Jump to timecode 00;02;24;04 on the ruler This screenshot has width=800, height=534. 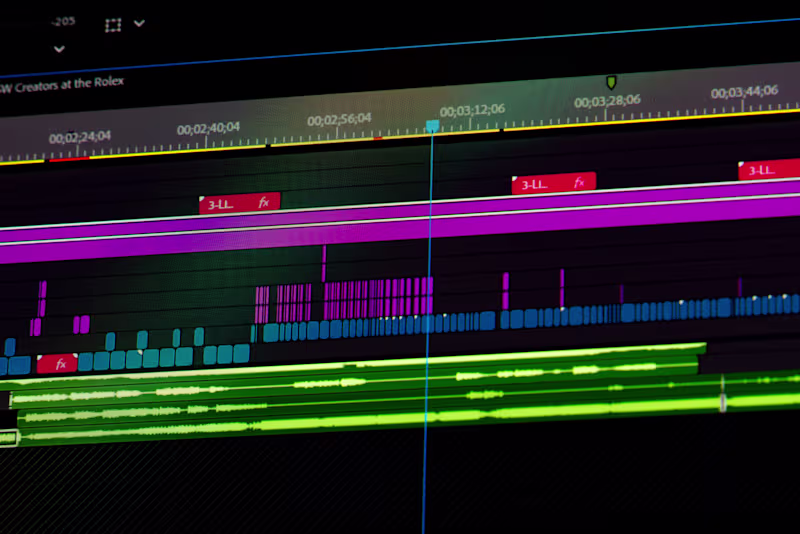(80, 137)
